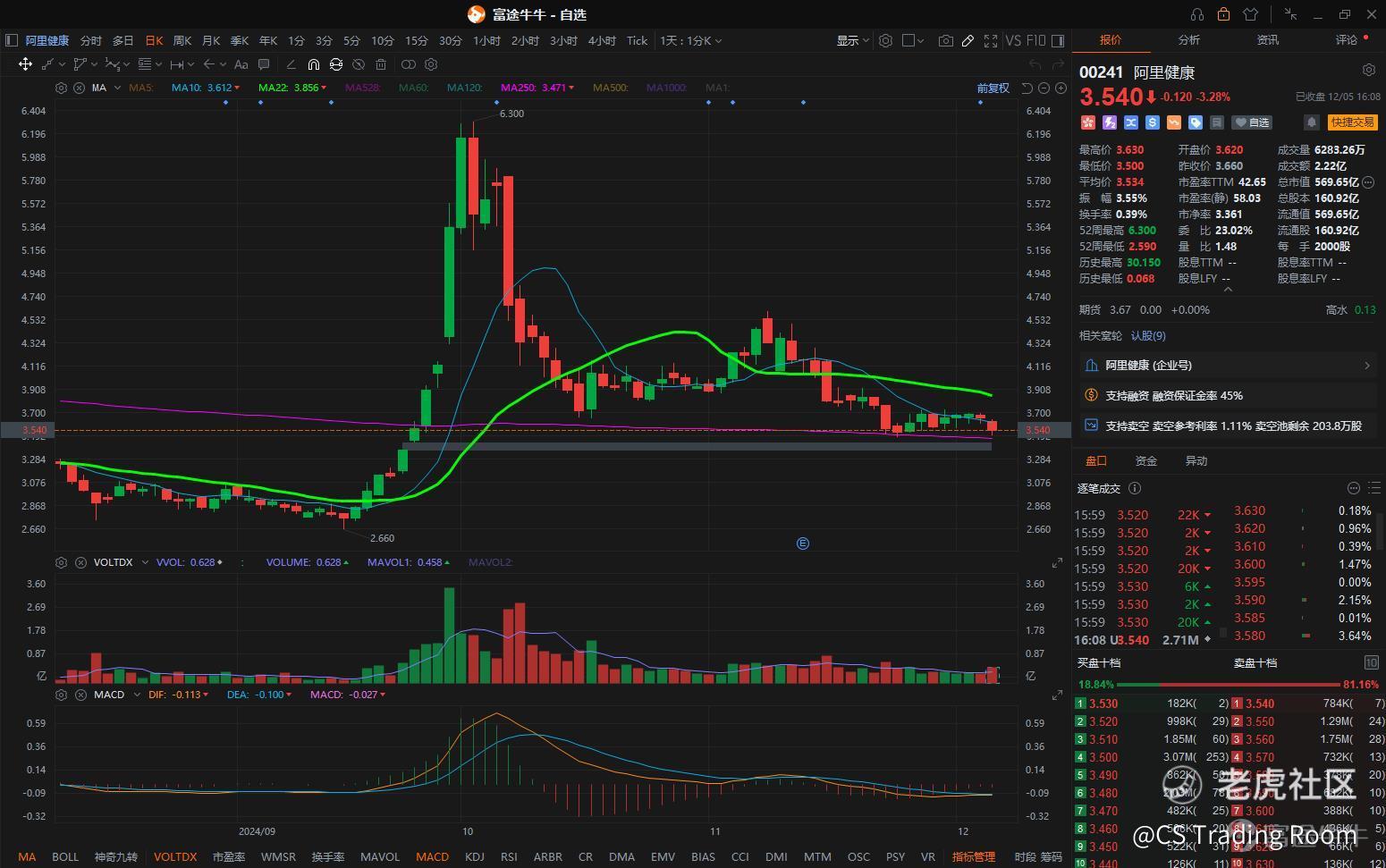This screenshot has height=868, width=1386.
Task: Take a chart screenshot with camera icon
Action: [945, 40]
